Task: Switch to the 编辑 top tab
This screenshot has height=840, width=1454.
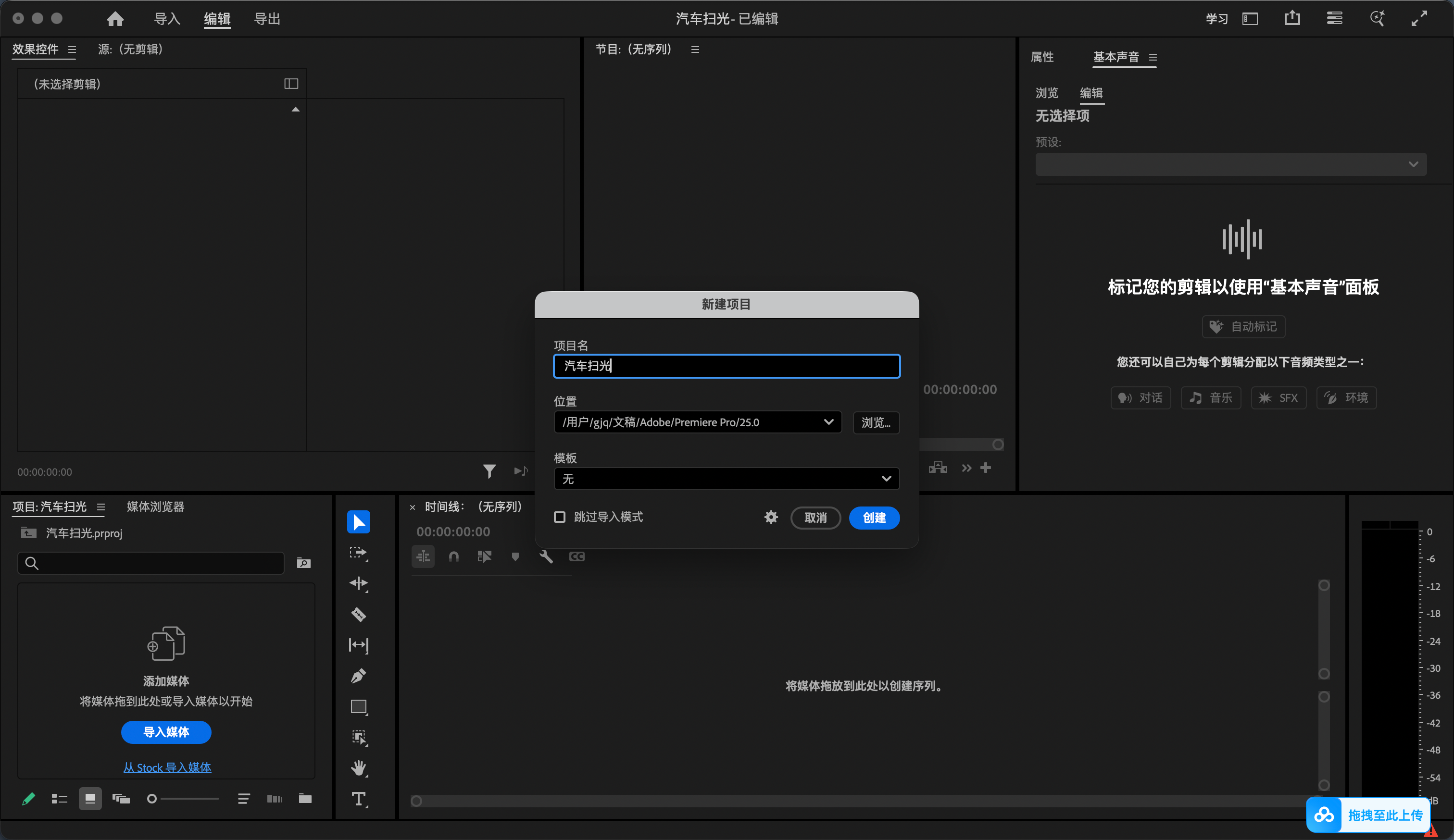Action: pos(217,19)
